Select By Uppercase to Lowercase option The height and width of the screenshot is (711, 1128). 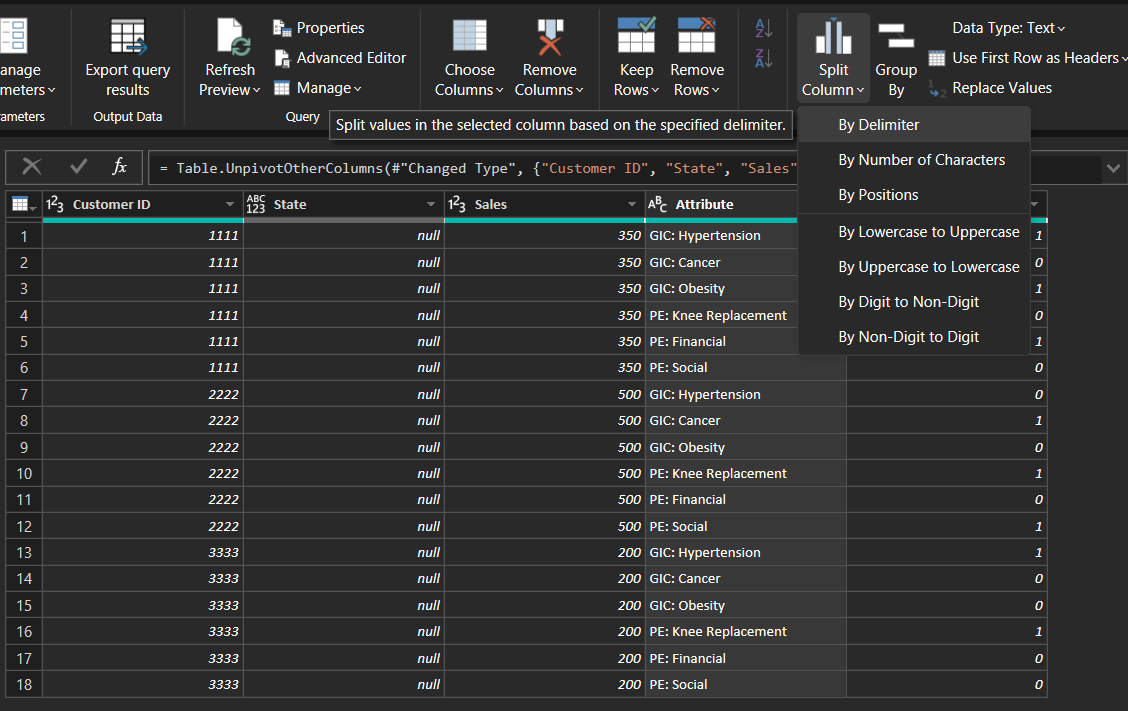click(914, 267)
